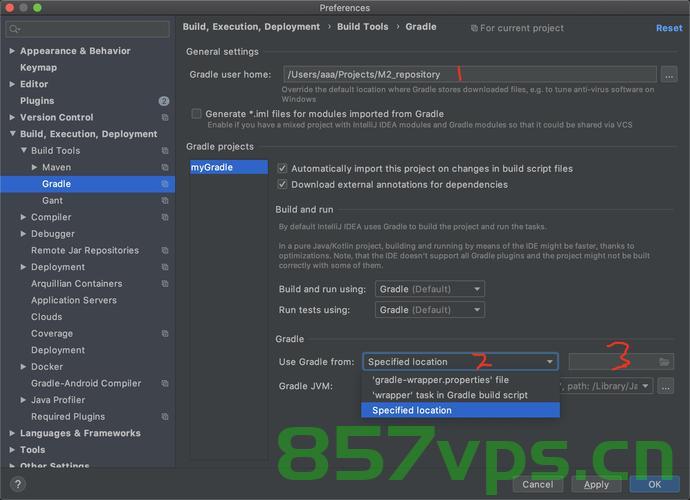Viewport: 690px width, 500px height.
Task: Click project-level icon beside Gradle-Android Compiler
Action: [165, 383]
